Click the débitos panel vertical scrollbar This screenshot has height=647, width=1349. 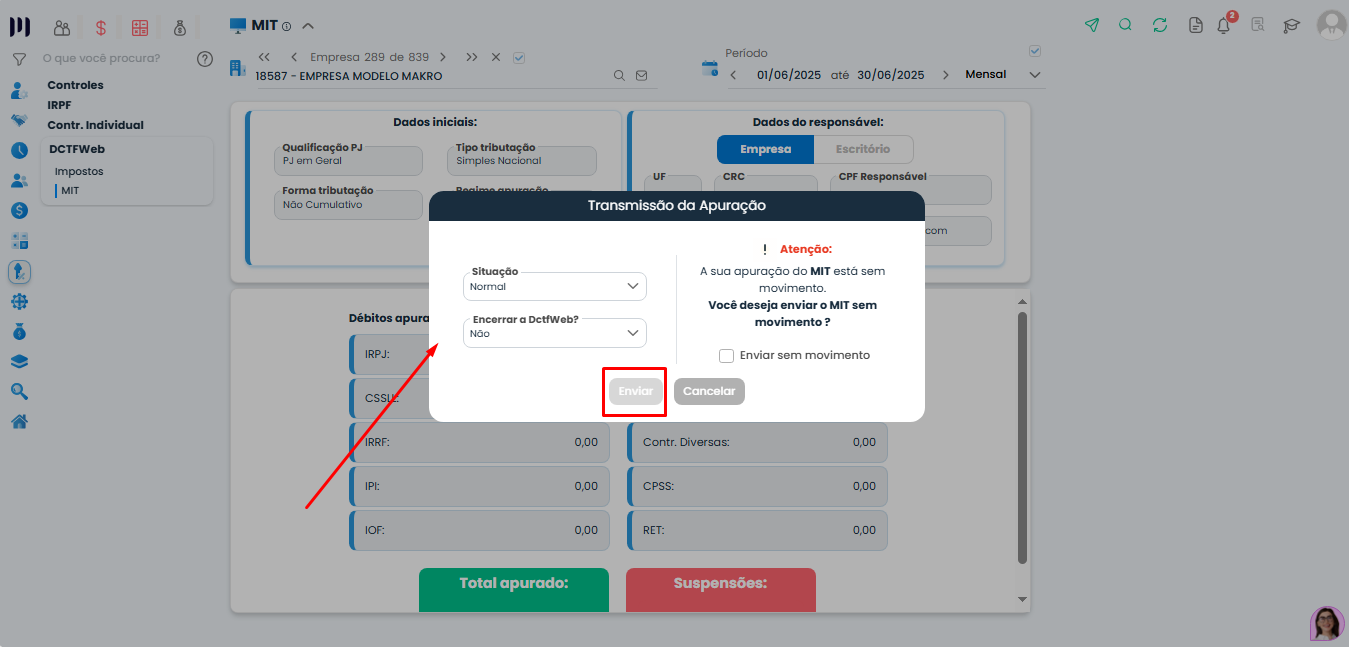[x=1022, y=437]
